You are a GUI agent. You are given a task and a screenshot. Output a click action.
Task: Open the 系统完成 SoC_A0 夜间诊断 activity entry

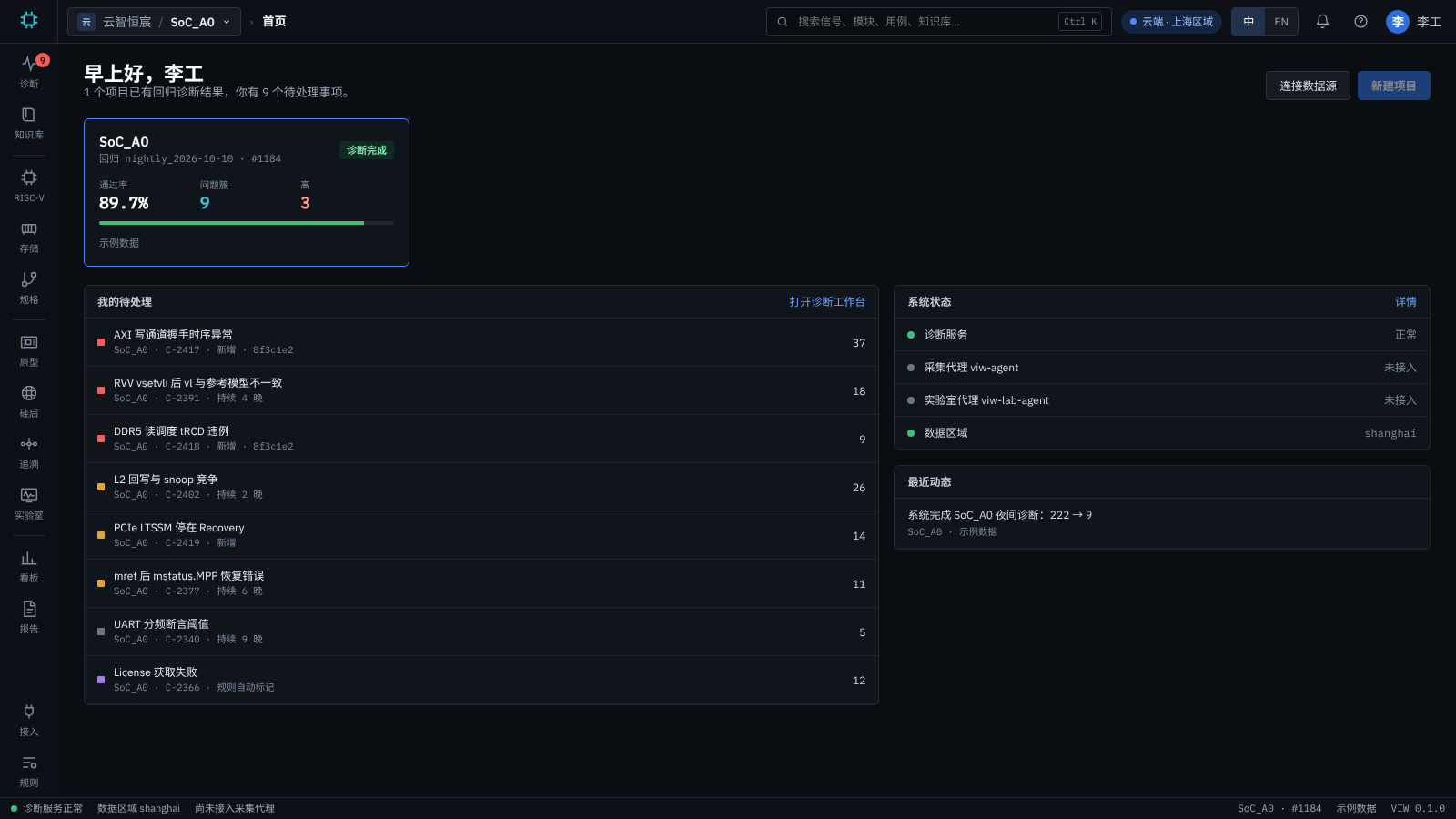1162,523
